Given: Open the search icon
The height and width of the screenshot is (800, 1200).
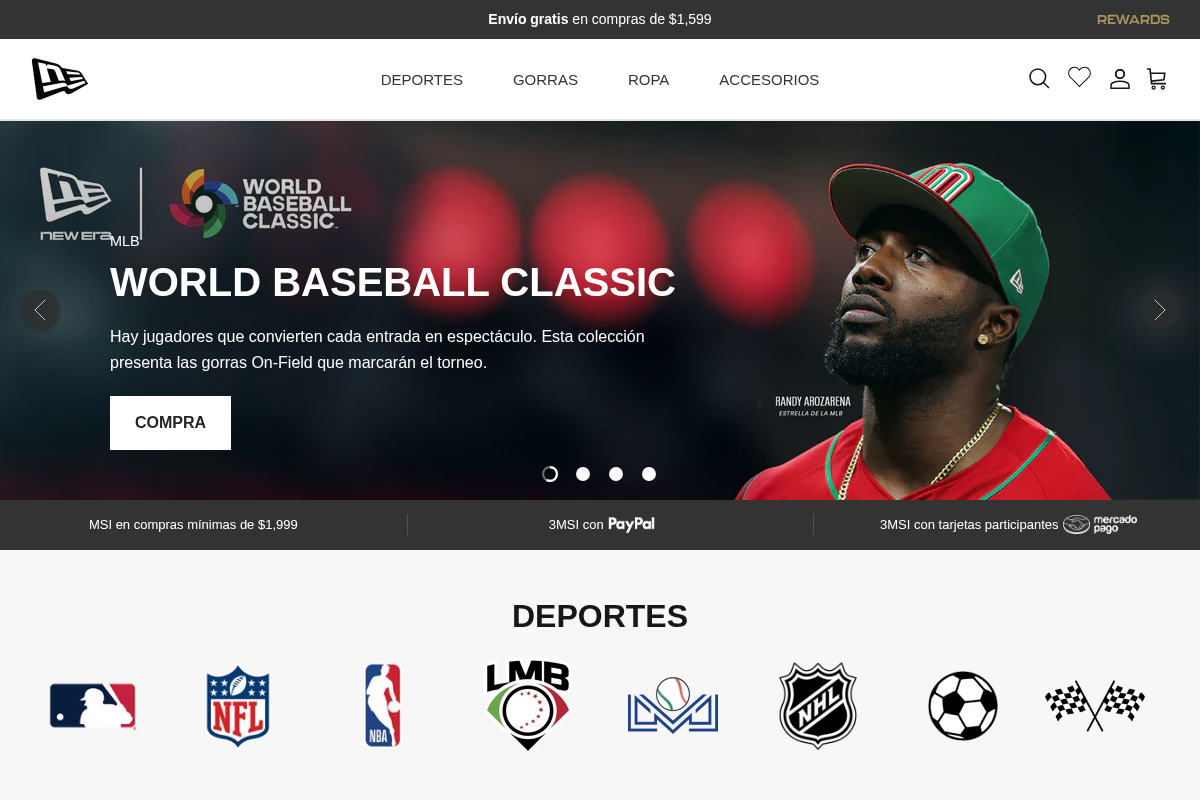Looking at the screenshot, I should point(1039,78).
